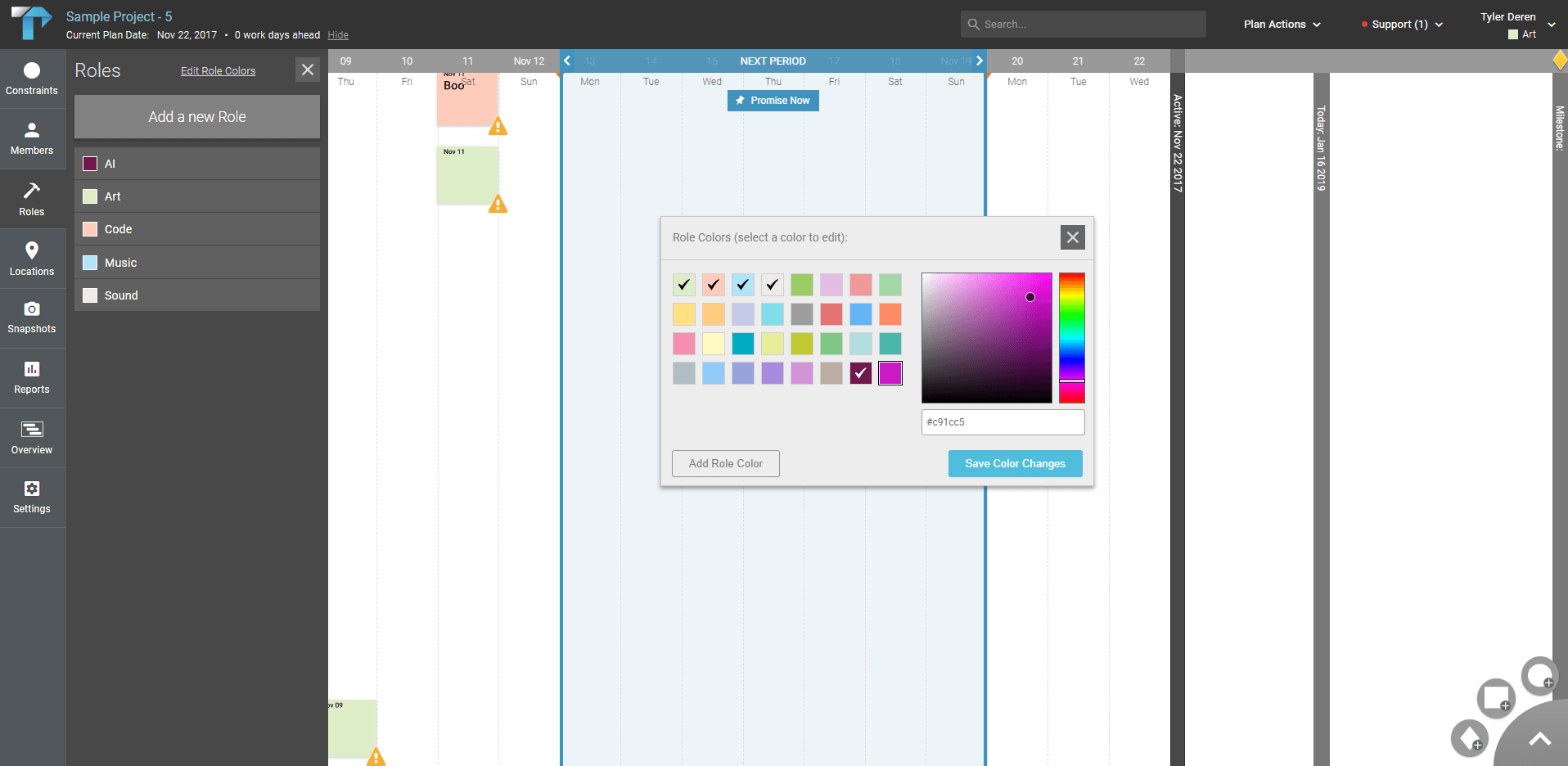Open the Support (1) dropdown menu
This screenshot has height=766, width=1568.
(1401, 25)
